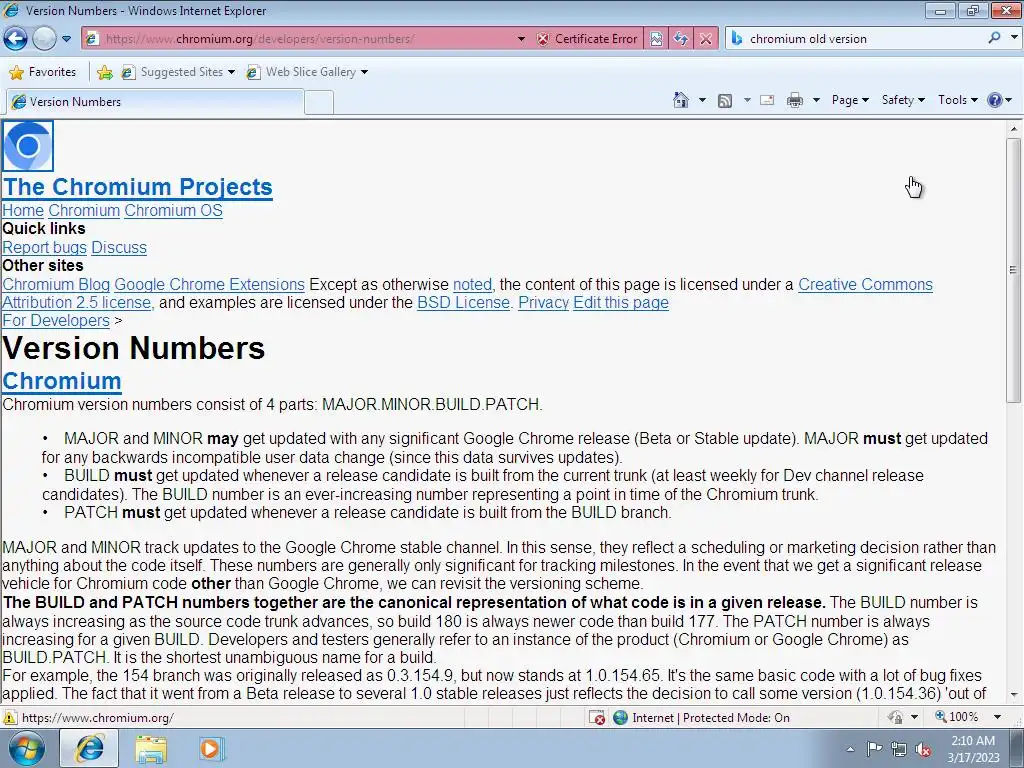Click the Forward navigation arrow button

44,39
